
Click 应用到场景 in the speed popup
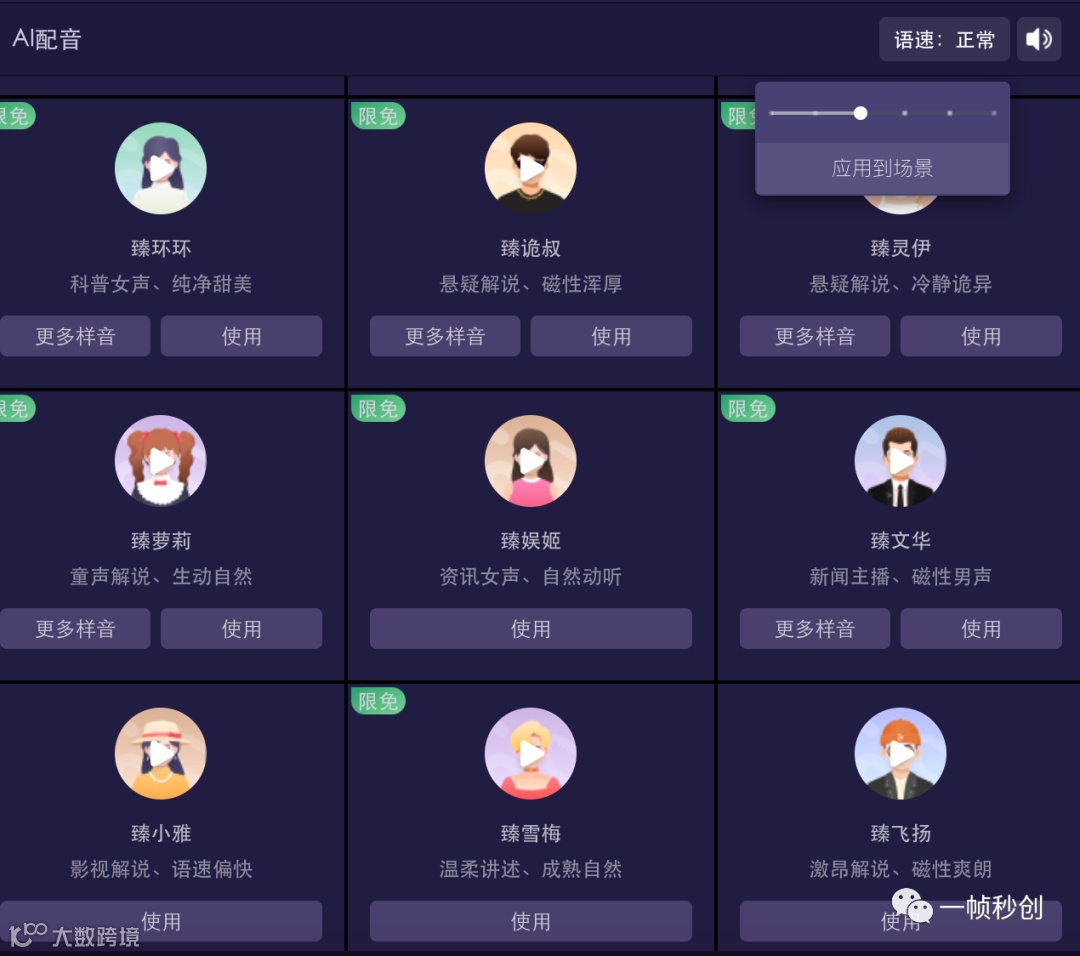(882, 168)
